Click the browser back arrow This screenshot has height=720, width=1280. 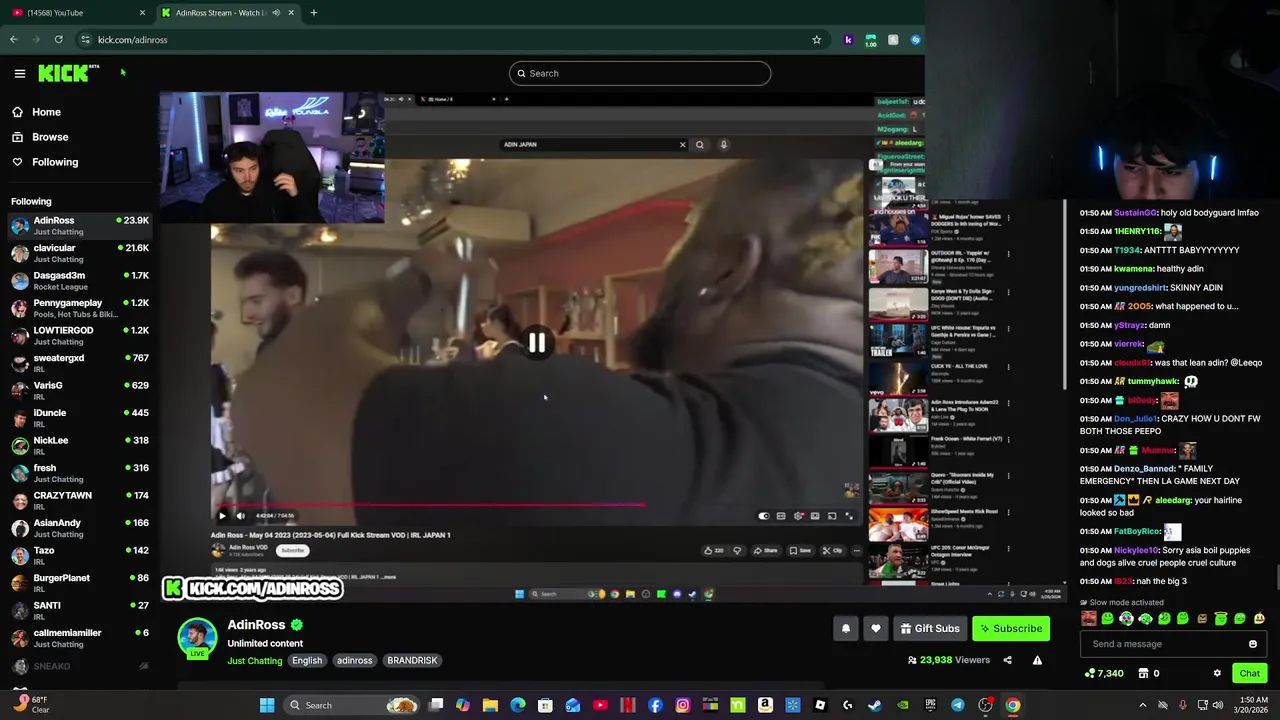pos(13,40)
